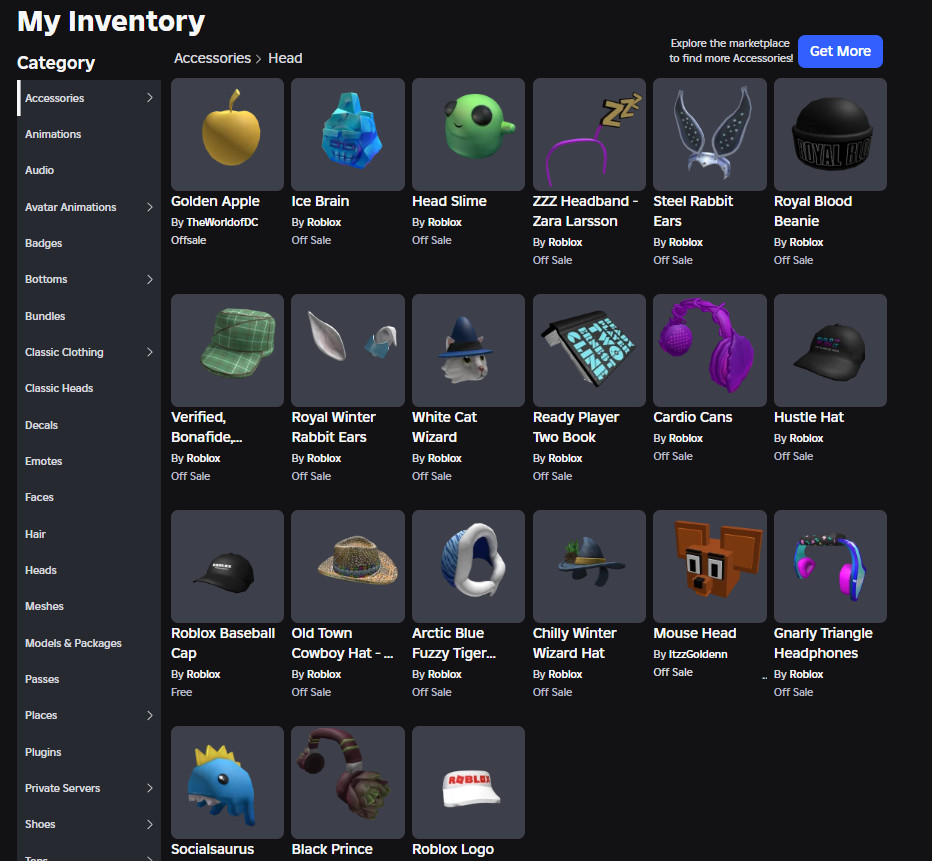Viewport: 932px width, 861px height.
Task: Open the Royal Blood Beanie thumbnail
Action: [x=830, y=134]
